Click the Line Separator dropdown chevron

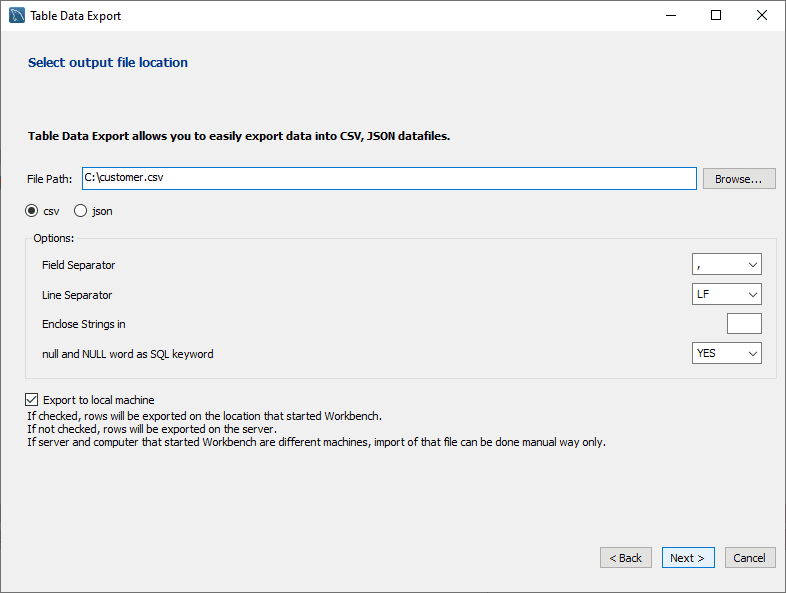click(752, 295)
